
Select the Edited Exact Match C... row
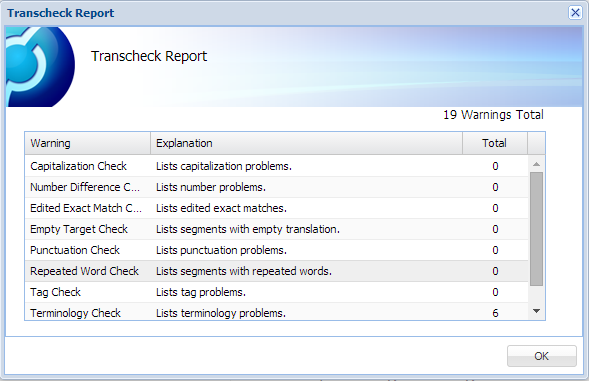276,208
